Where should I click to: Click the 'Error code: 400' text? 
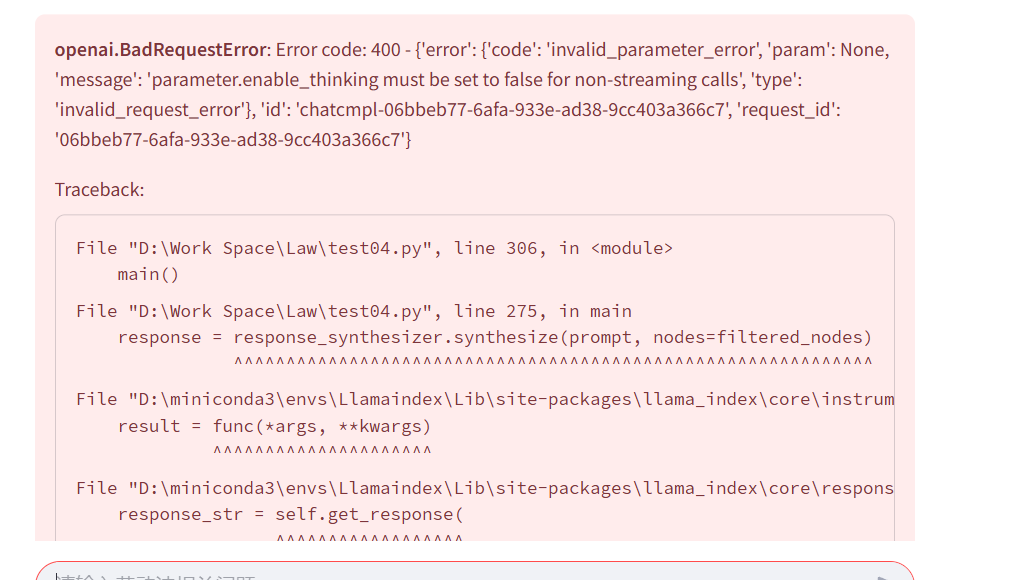(338, 50)
